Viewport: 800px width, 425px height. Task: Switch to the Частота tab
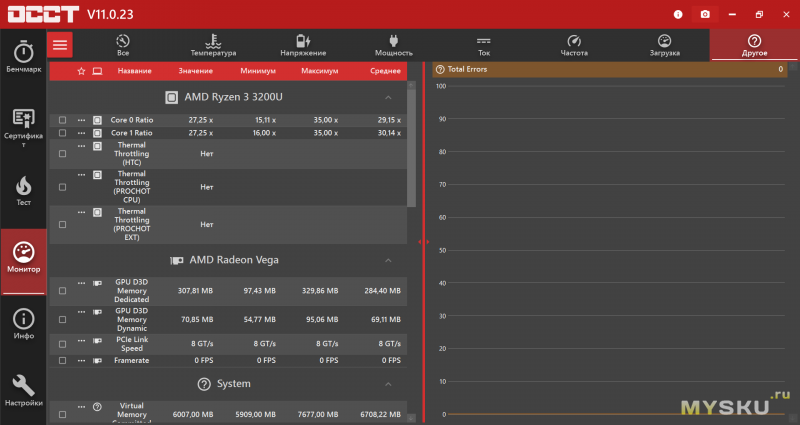[x=574, y=45]
